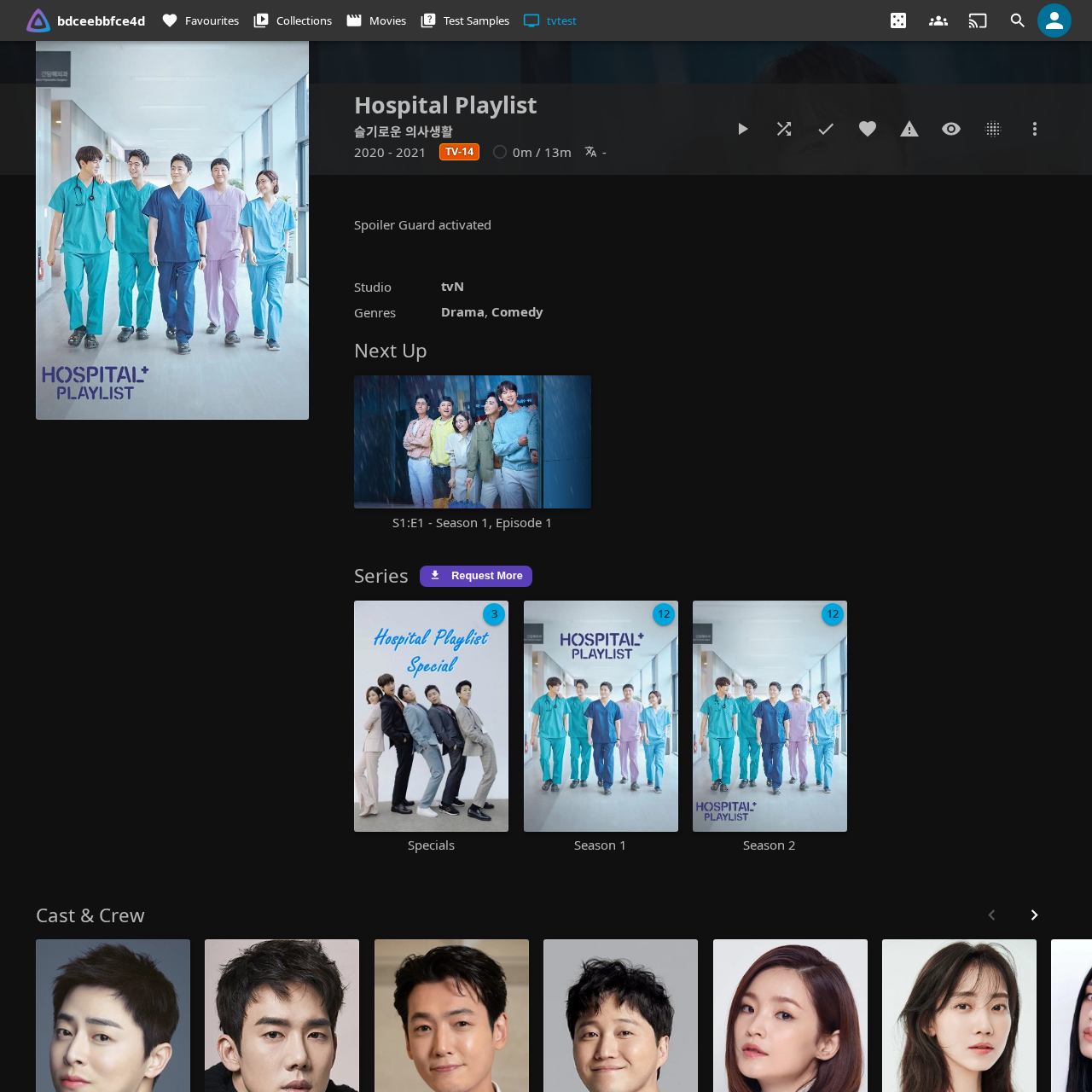The image size is (1092, 1092).
Task: Toggle the eye icon in the action bar
Action: tap(951, 129)
